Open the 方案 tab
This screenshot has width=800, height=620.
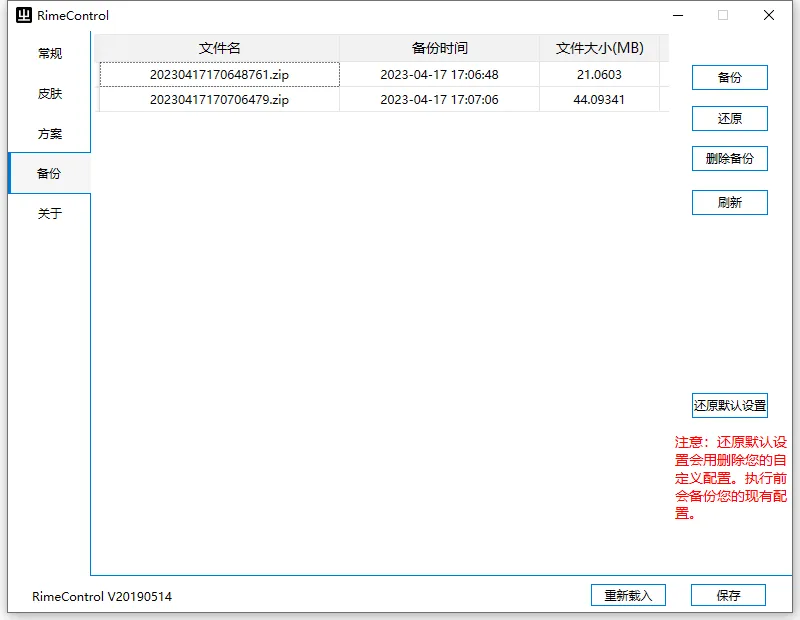click(49, 134)
